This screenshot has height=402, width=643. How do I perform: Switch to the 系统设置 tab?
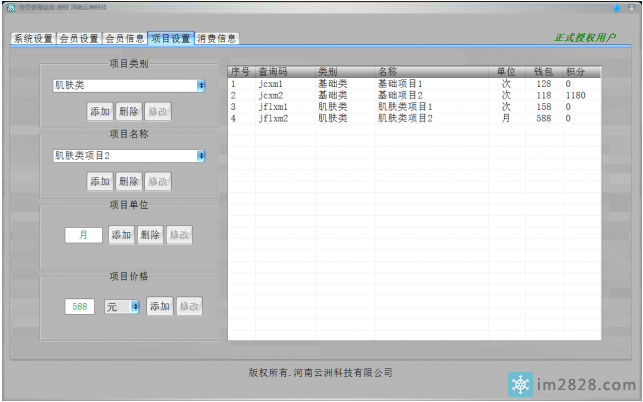tap(33, 39)
